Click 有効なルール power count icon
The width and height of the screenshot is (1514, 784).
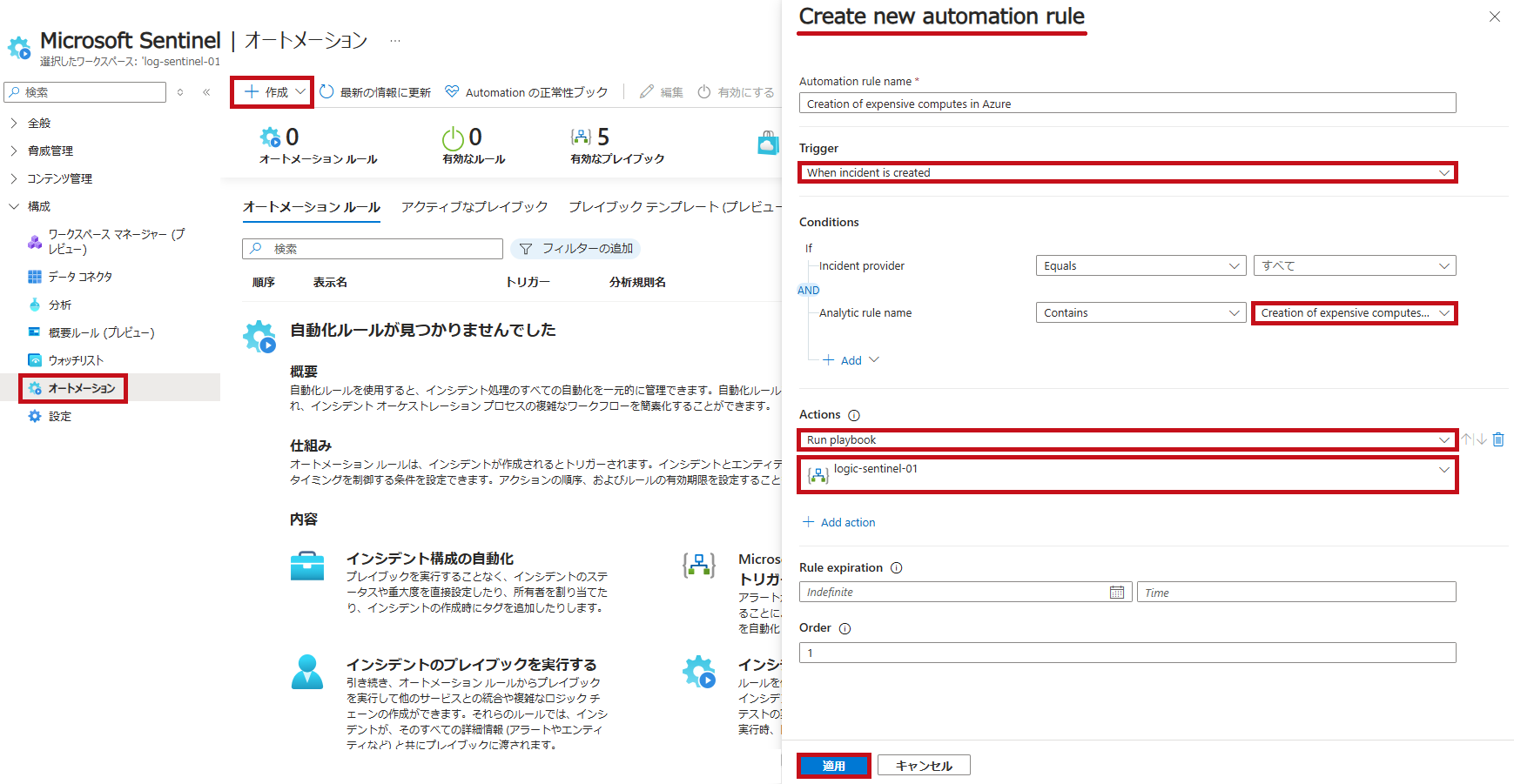(x=453, y=138)
